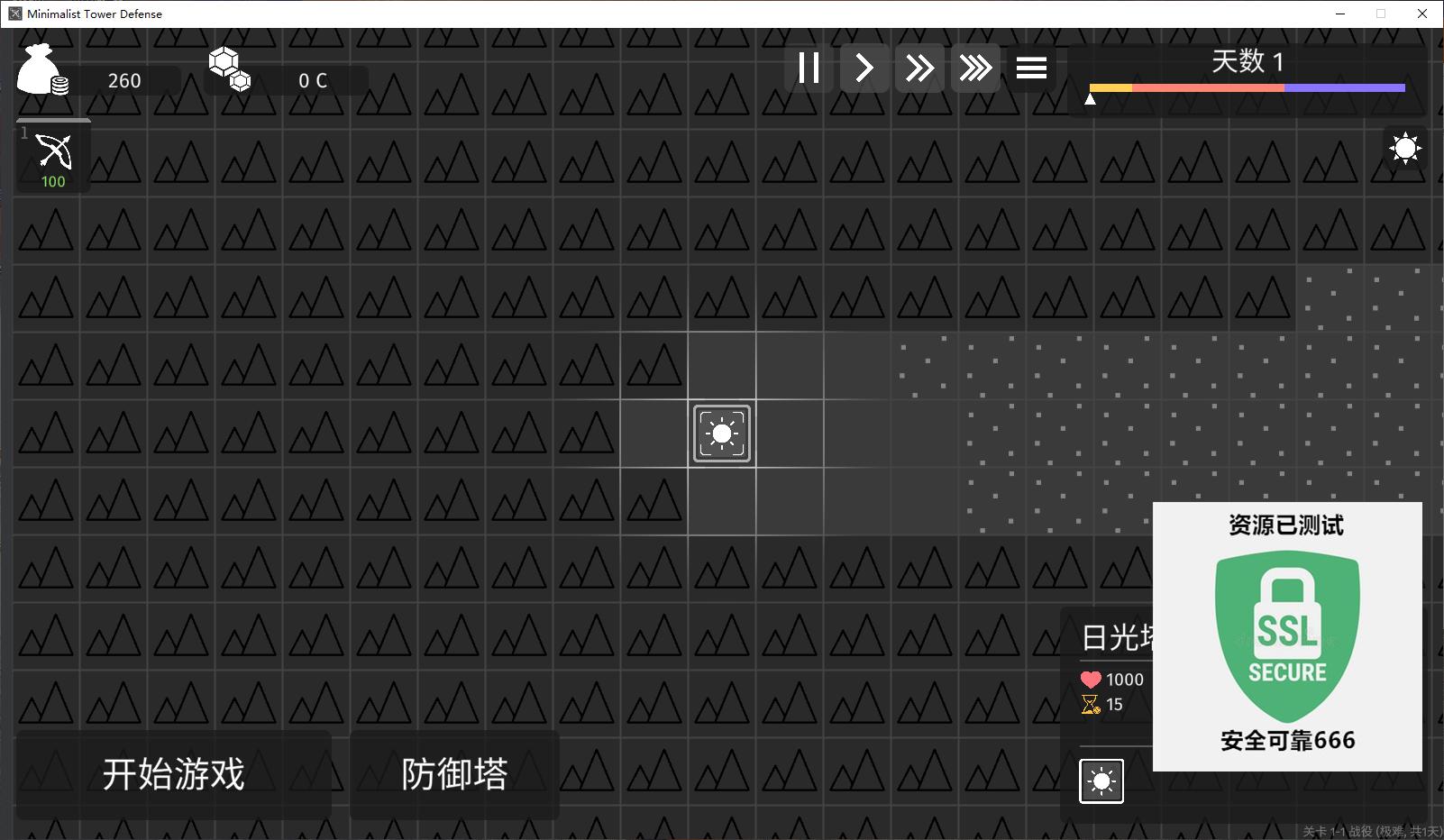Image resolution: width=1444 pixels, height=840 pixels.
Task: Select the archer tower card costing 100
Action: click(x=53, y=157)
